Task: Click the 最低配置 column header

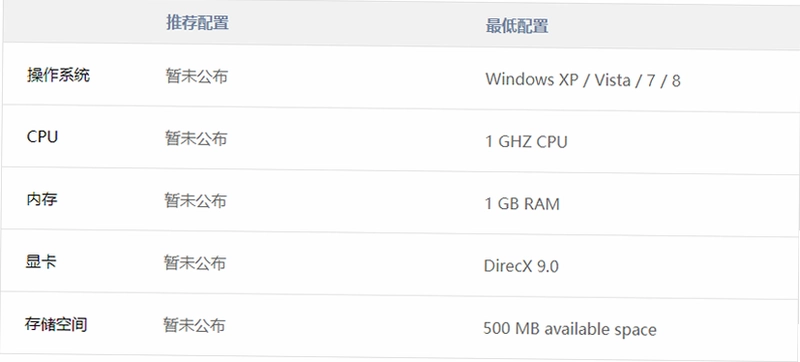Action: tap(517, 26)
